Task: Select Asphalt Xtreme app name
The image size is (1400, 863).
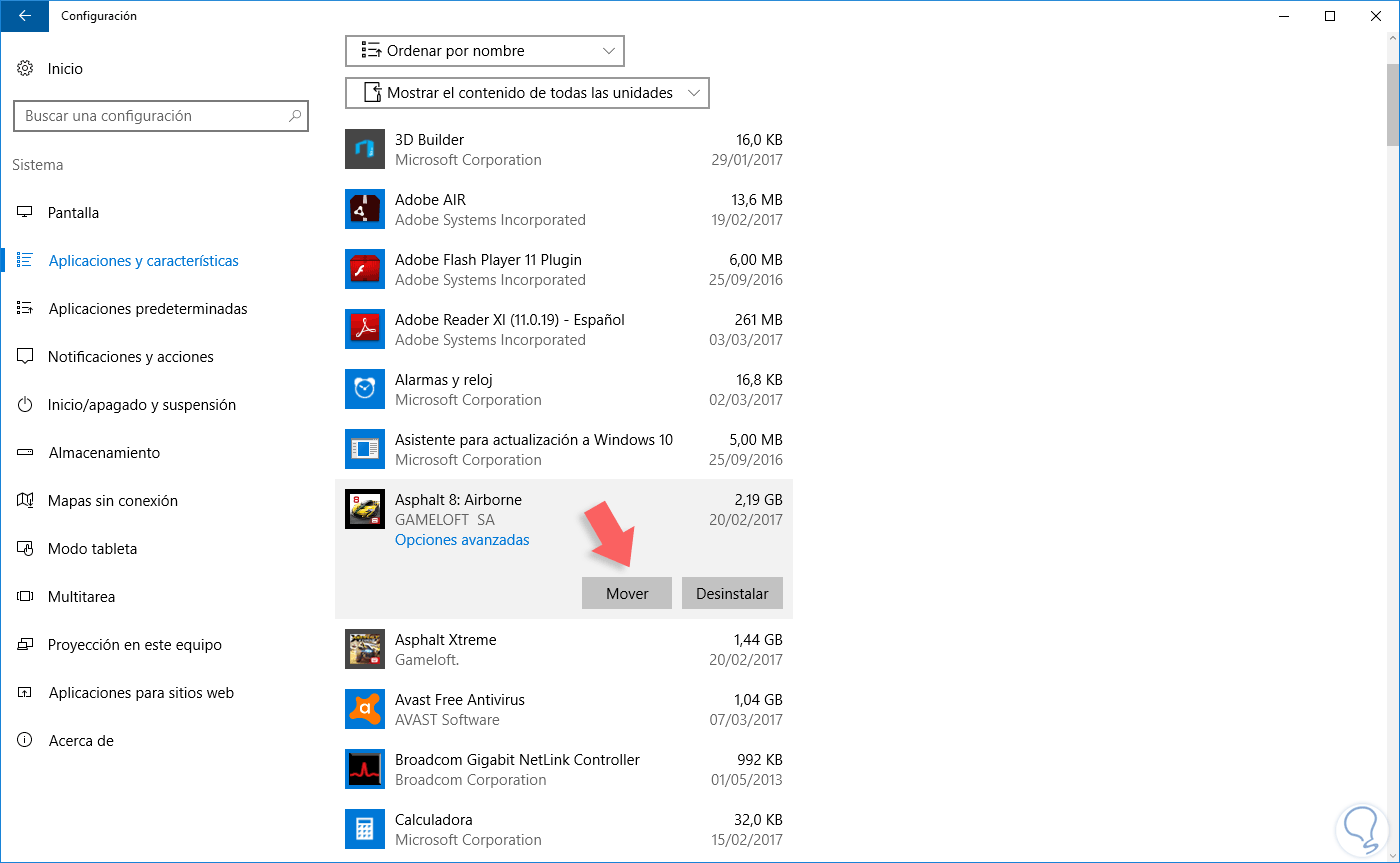Action: [x=446, y=640]
